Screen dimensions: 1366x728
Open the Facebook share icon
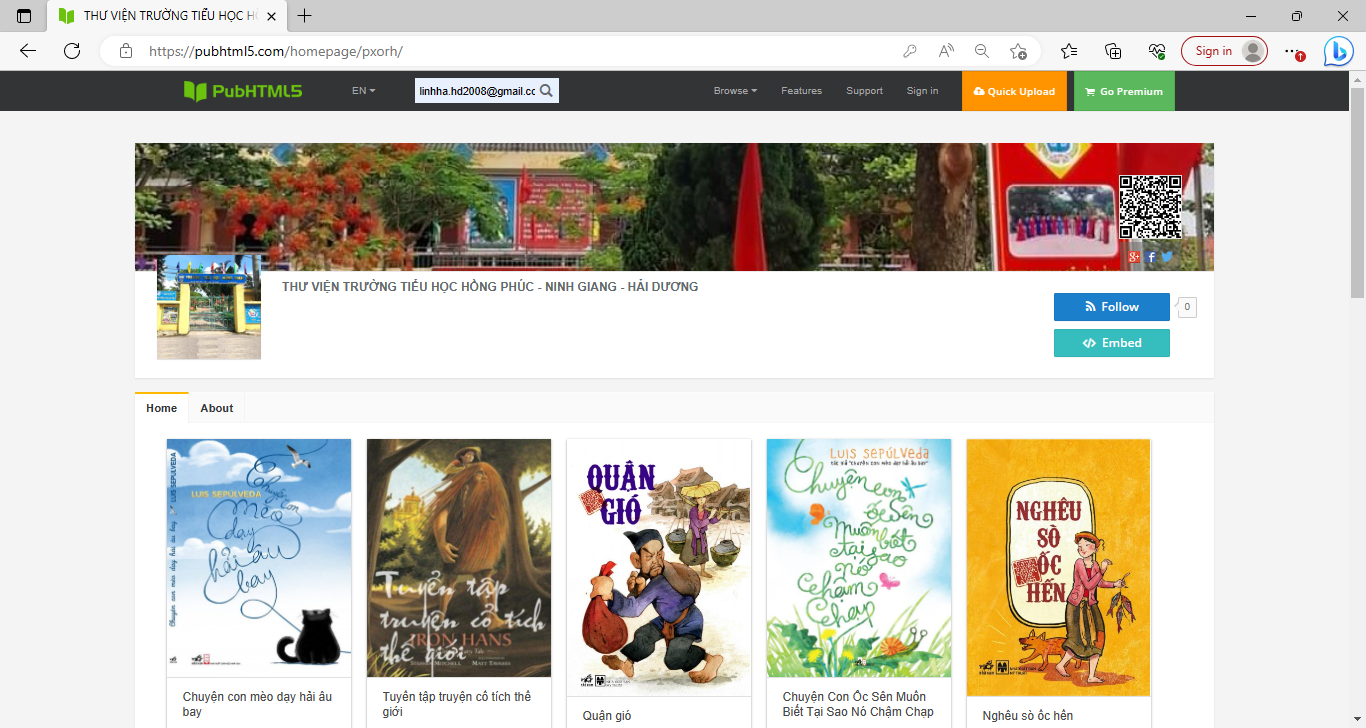coord(1151,257)
